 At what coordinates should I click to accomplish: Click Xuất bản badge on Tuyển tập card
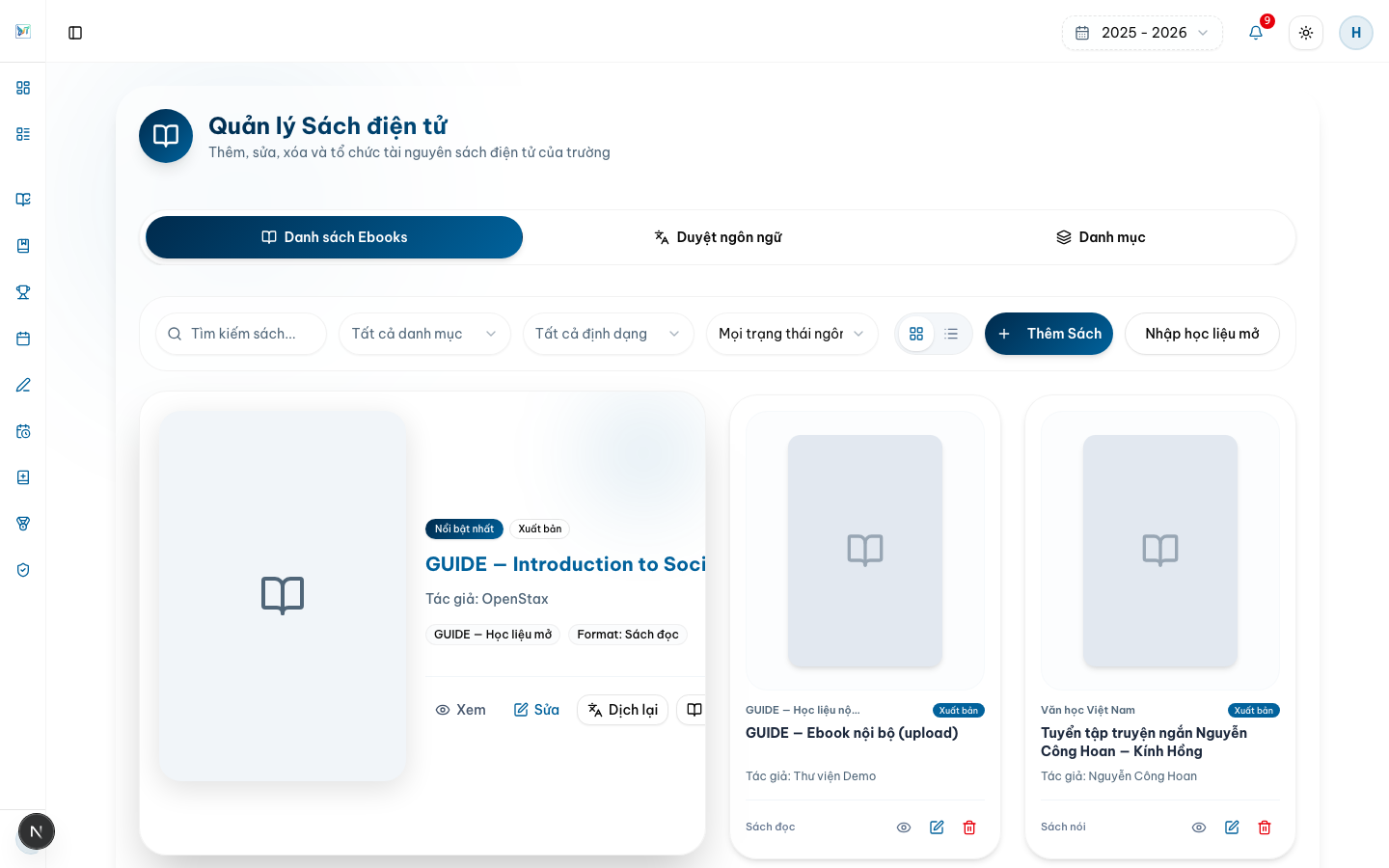(x=1254, y=711)
